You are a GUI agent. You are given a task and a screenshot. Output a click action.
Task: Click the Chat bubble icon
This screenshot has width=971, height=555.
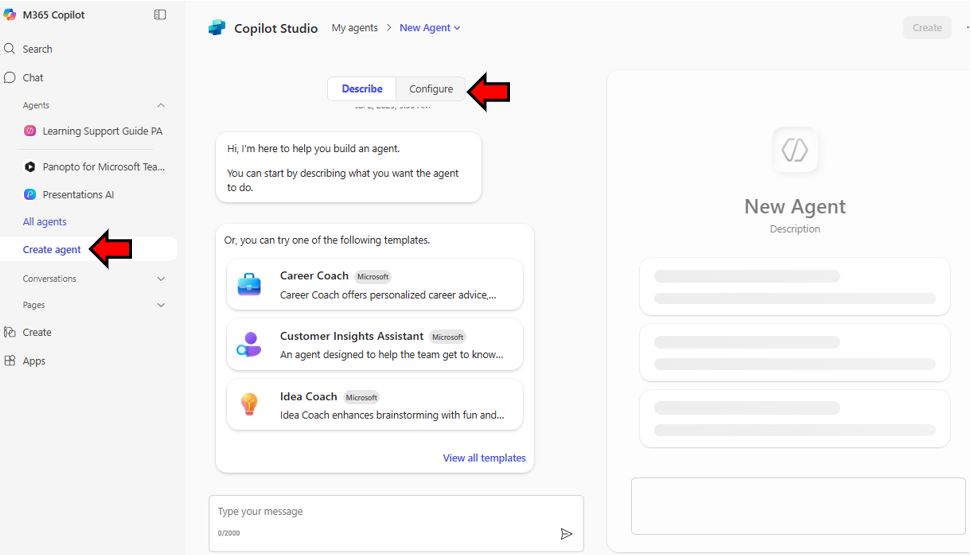point(9,77)
